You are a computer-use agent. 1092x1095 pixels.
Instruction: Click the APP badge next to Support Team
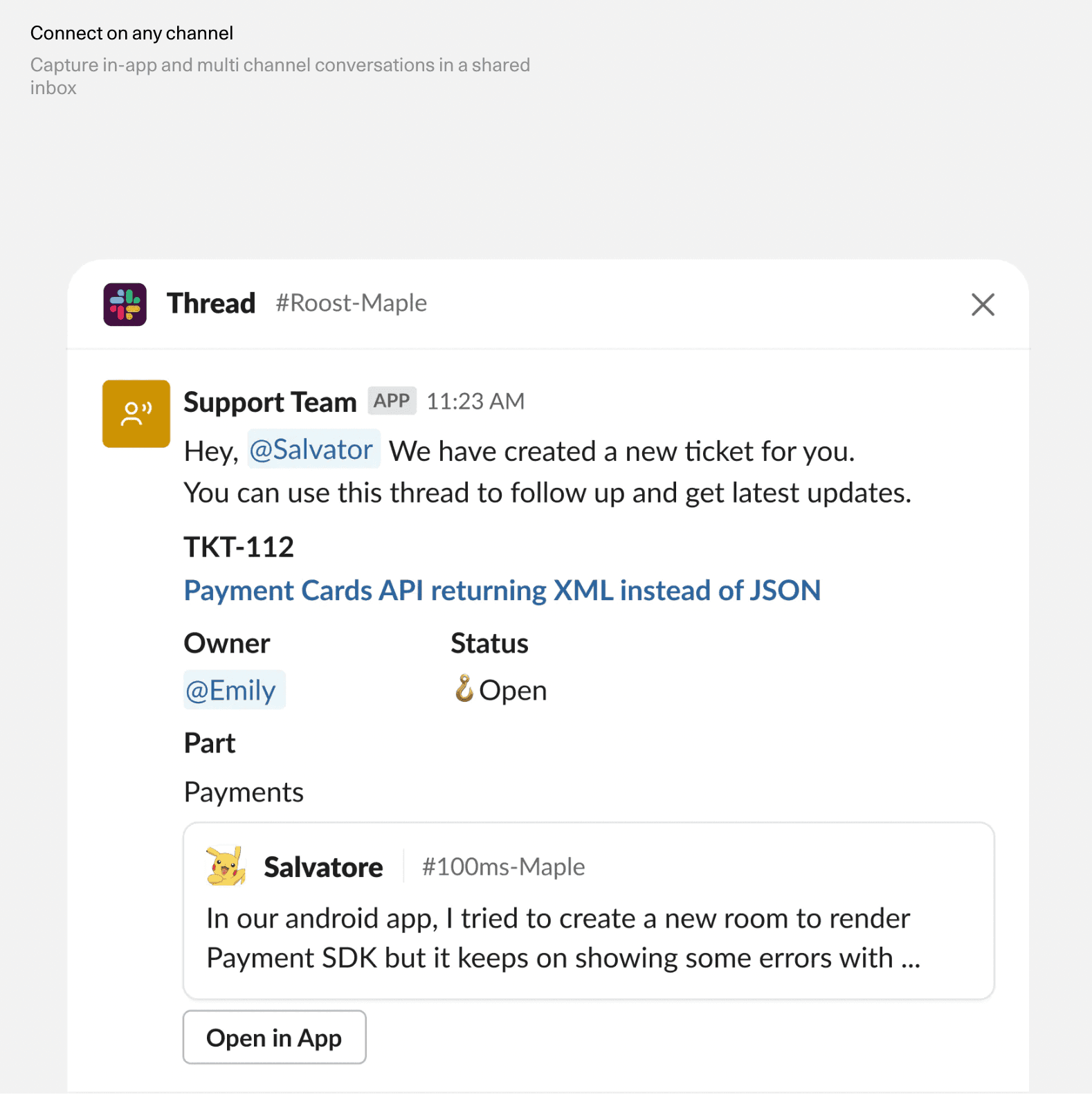tap(392, 401)
